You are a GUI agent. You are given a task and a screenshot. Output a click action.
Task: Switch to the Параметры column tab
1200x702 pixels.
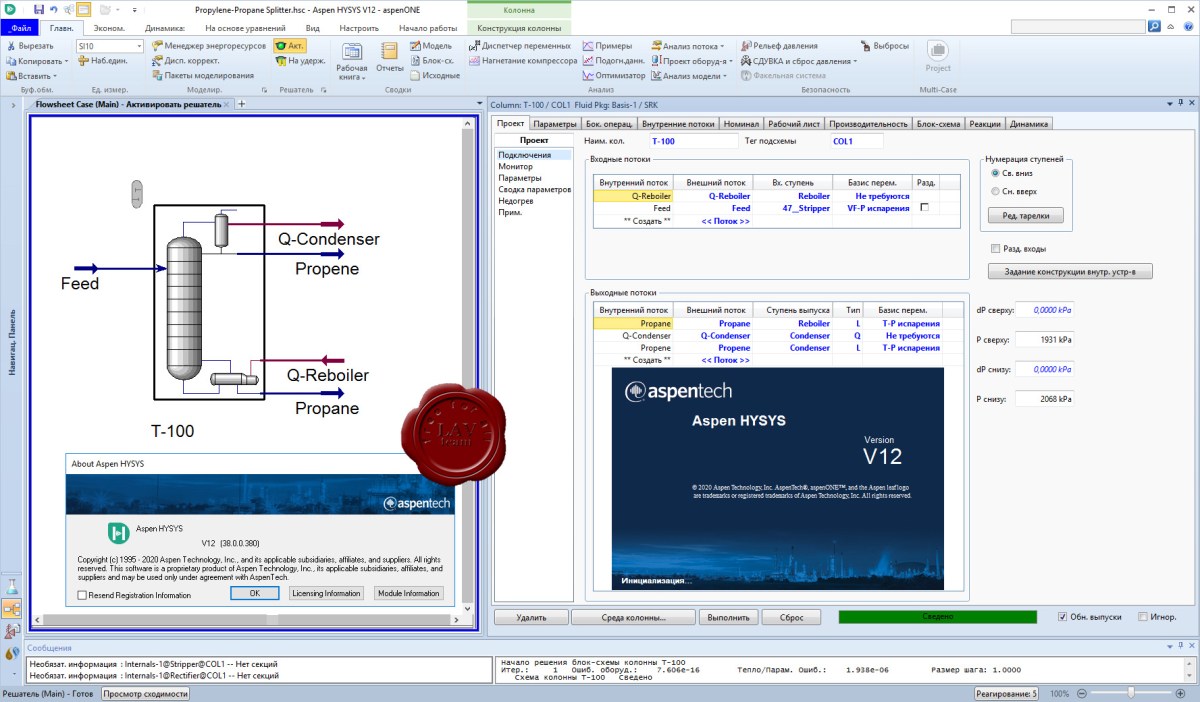click(x=555, y=124)
